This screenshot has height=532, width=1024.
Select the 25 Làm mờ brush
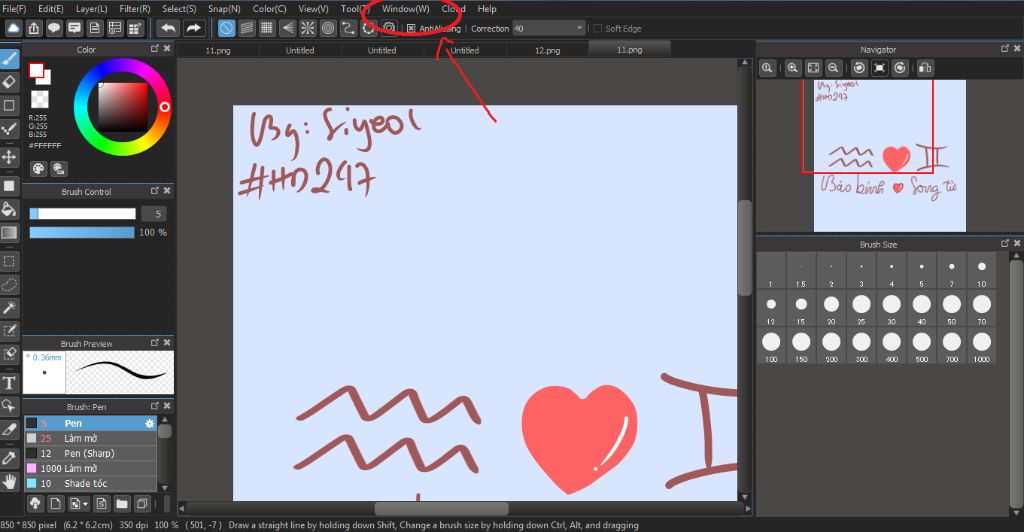click(x=90, y=439)
